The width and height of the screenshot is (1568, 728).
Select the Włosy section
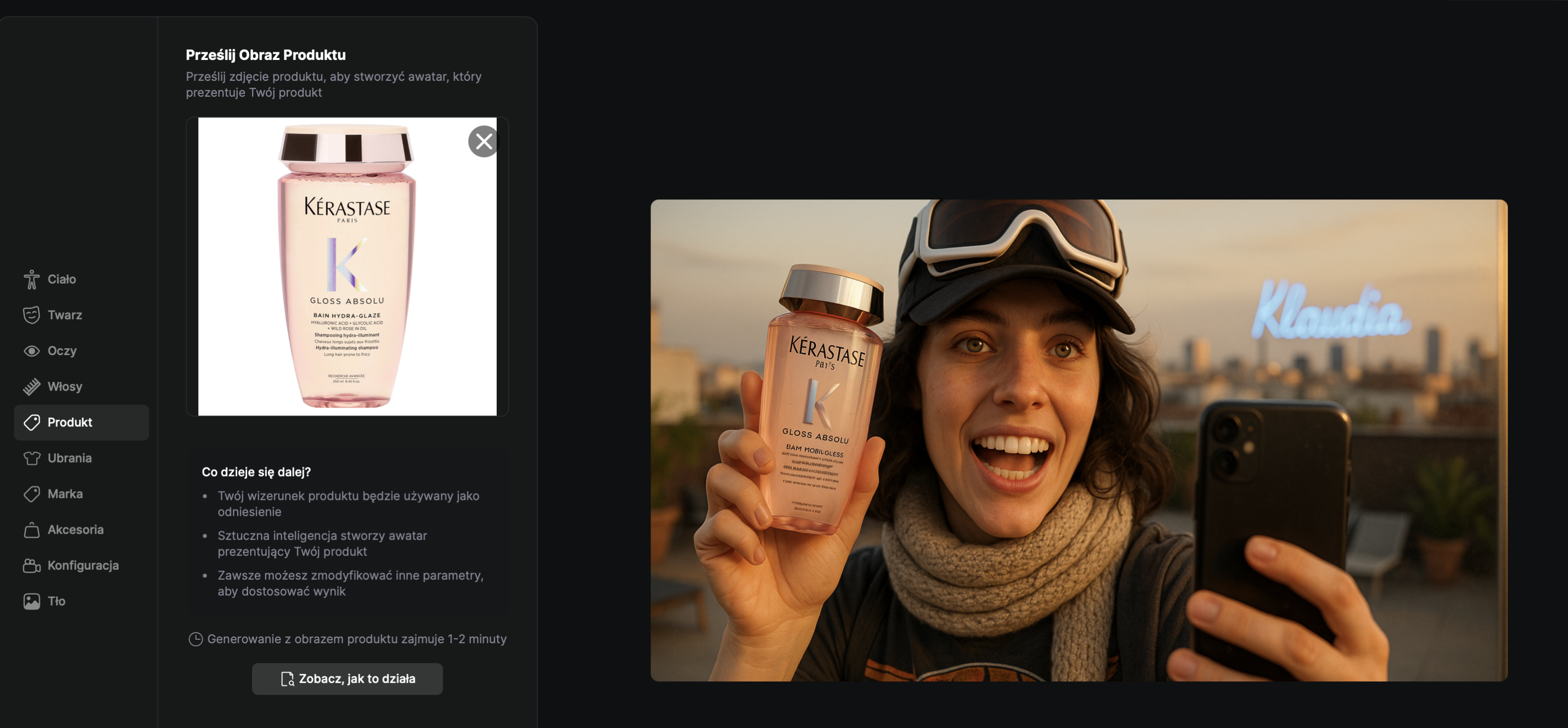pos(81,387)
